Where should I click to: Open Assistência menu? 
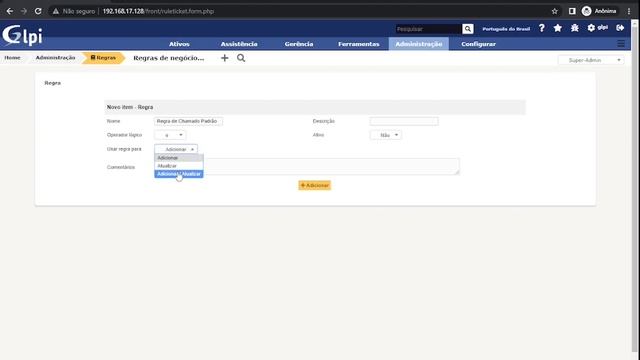(x=239, y=44)
